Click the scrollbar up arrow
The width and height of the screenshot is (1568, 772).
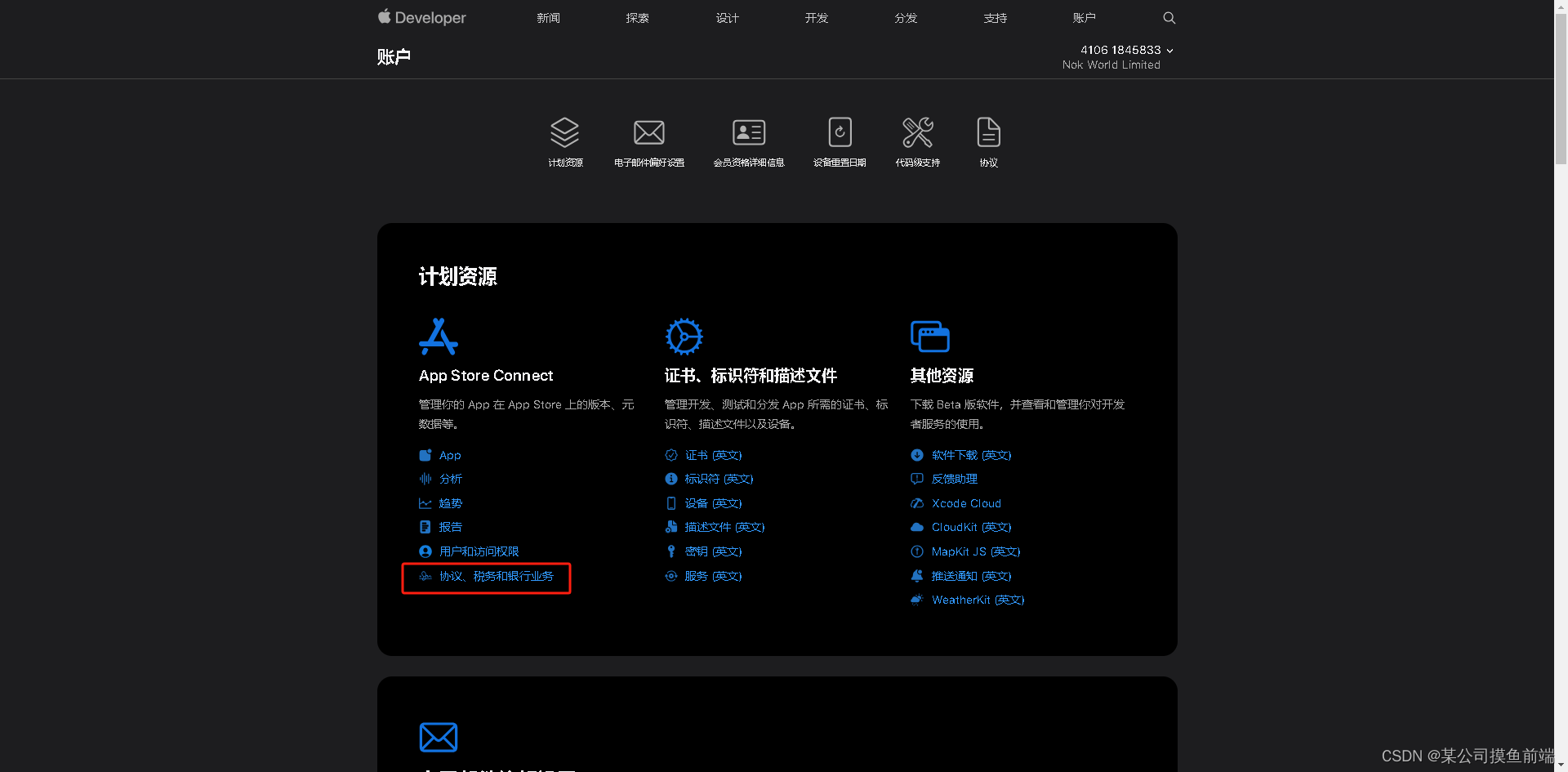point(1561,6)
